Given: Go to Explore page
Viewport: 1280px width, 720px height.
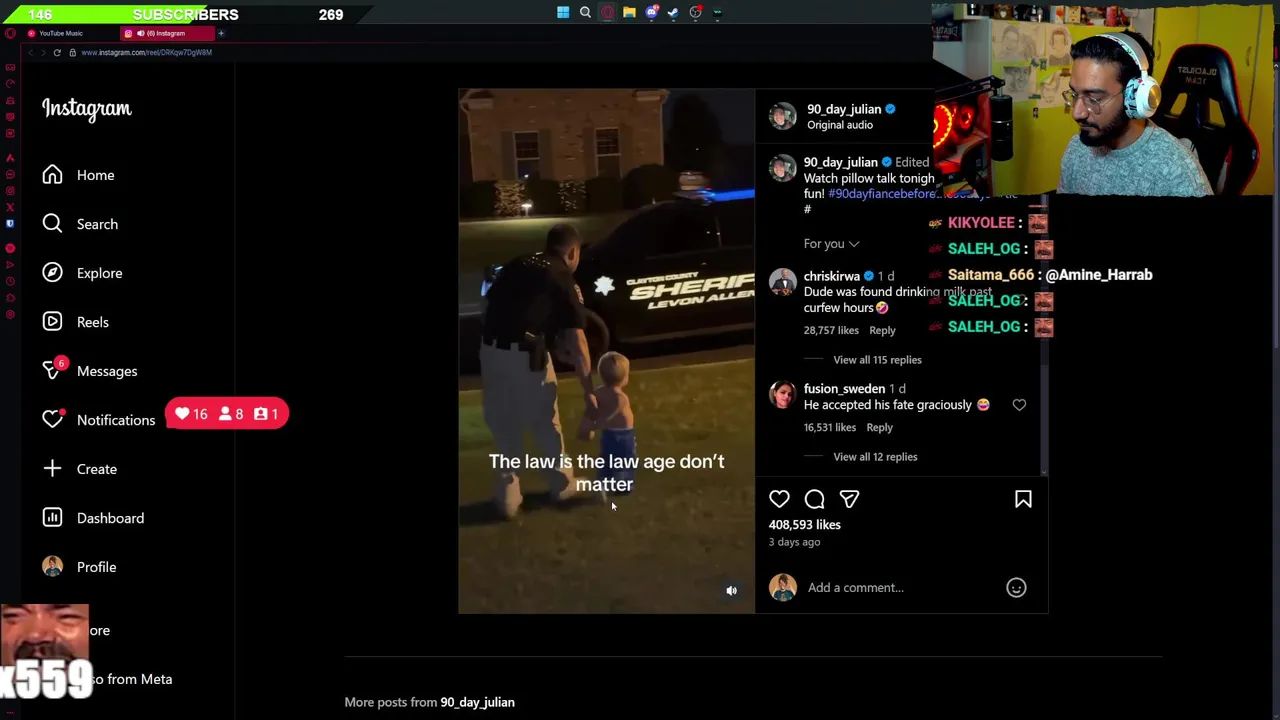Looking at the screenshot, I should [x=82, y=273].
